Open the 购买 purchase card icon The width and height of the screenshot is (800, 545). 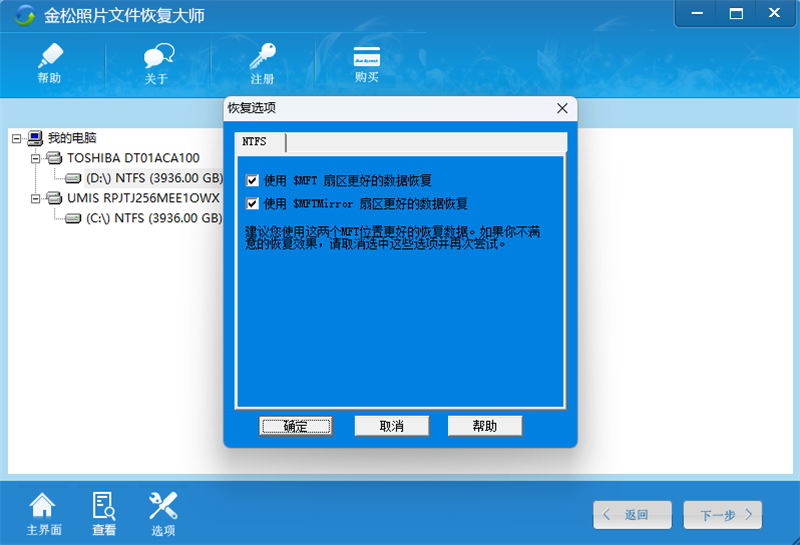367,64
